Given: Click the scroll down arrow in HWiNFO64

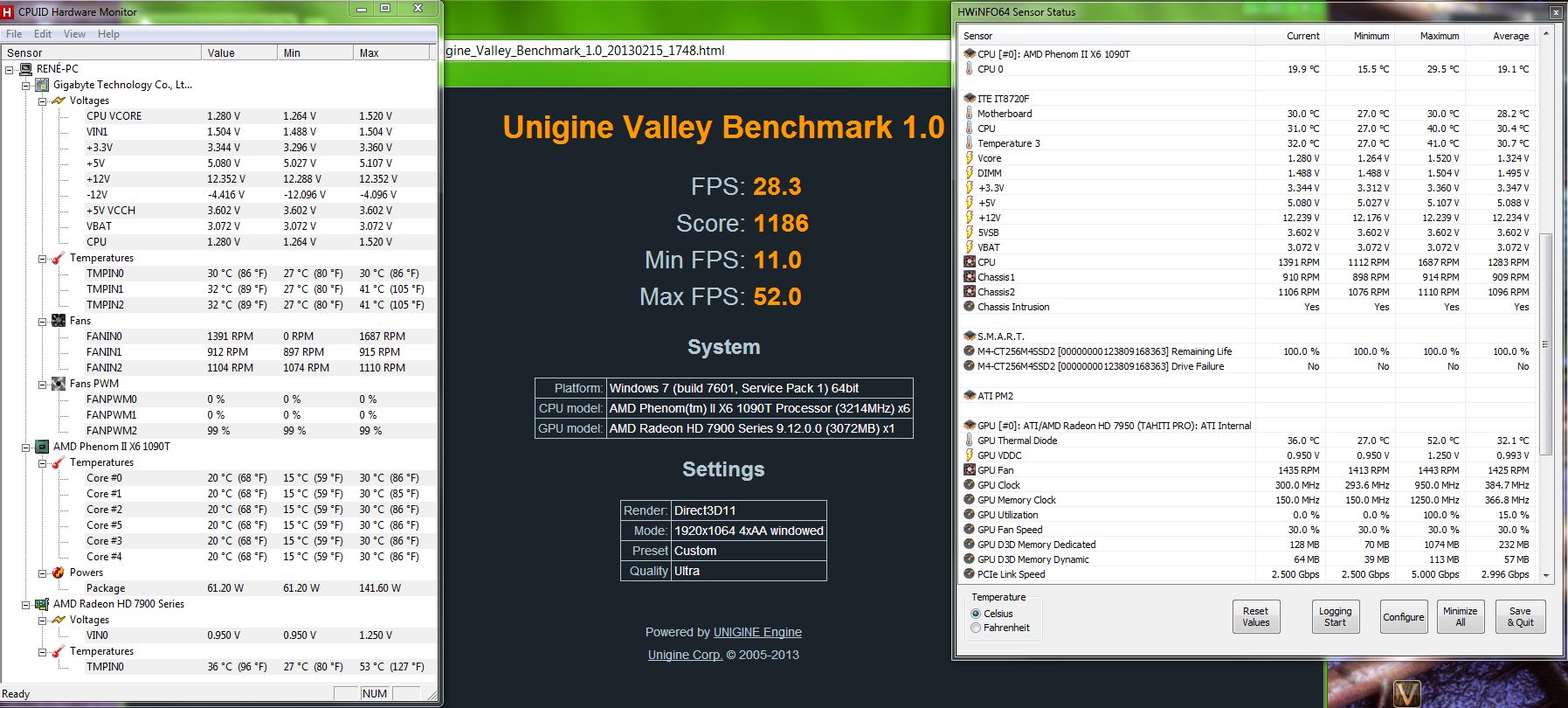Looking at the screenshot, I should [1545, 575].
